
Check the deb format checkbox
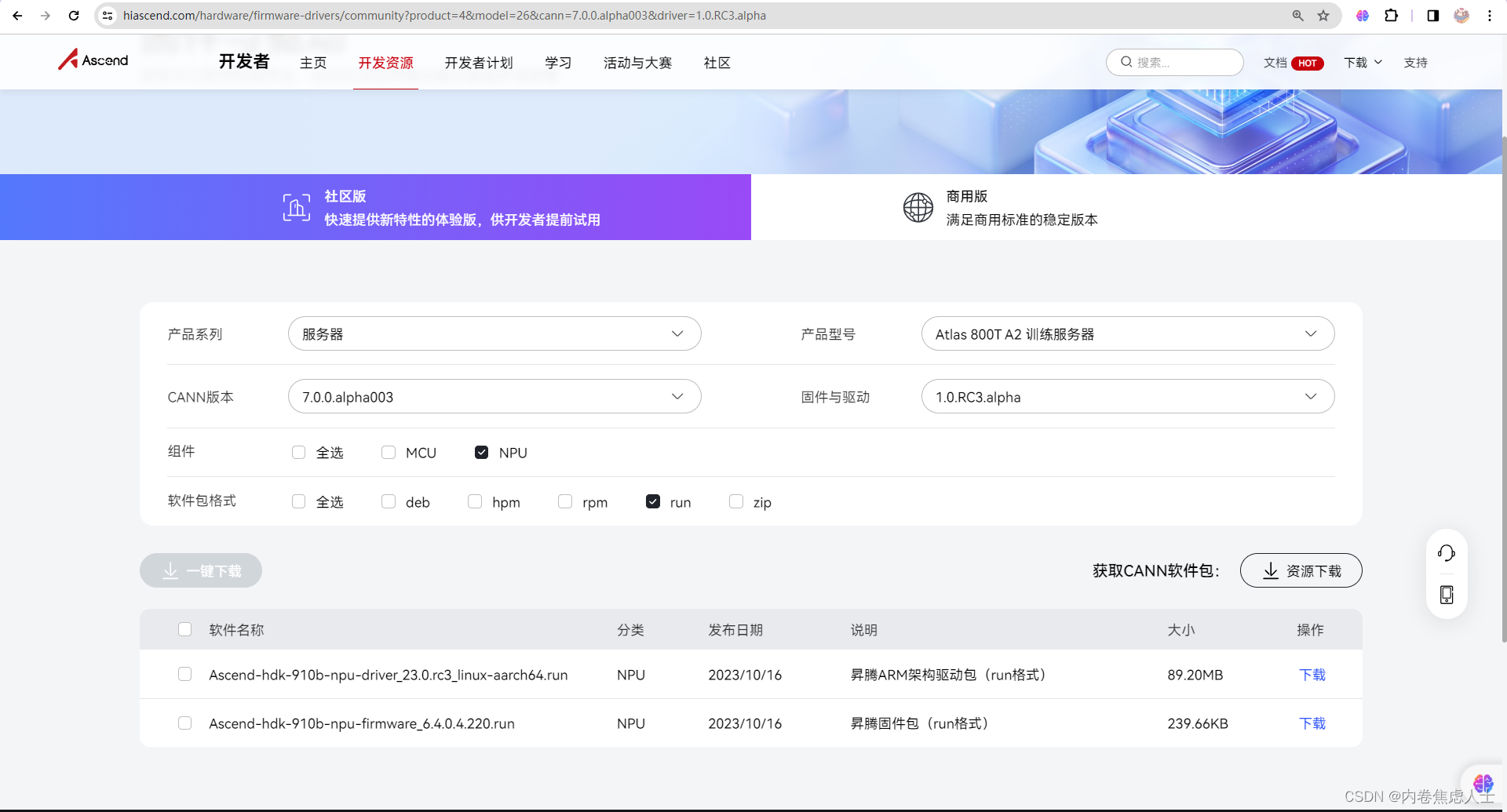[389, 501]
